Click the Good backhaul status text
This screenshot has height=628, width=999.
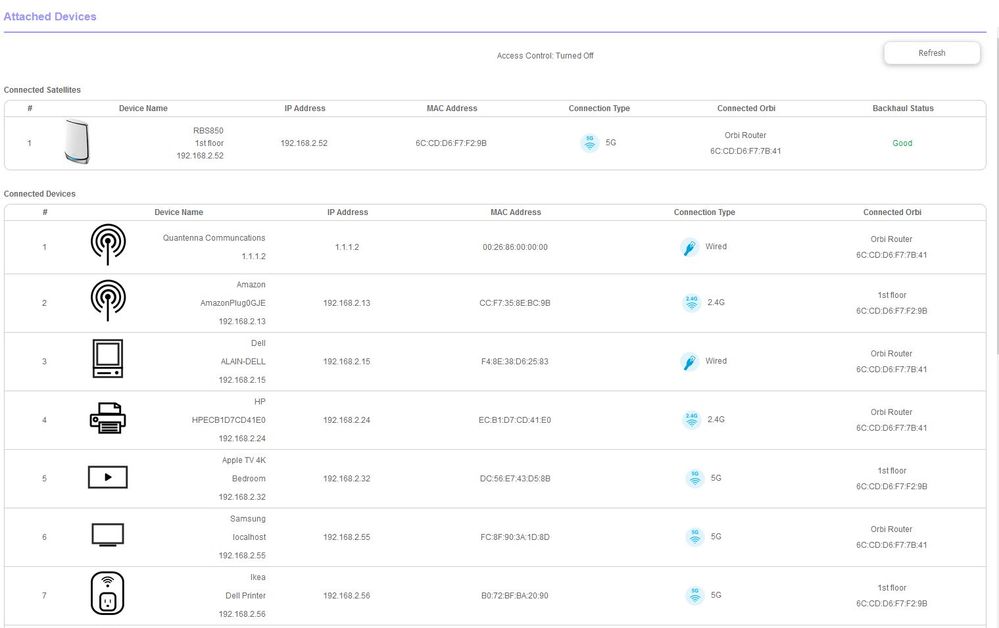click(902, 143)
